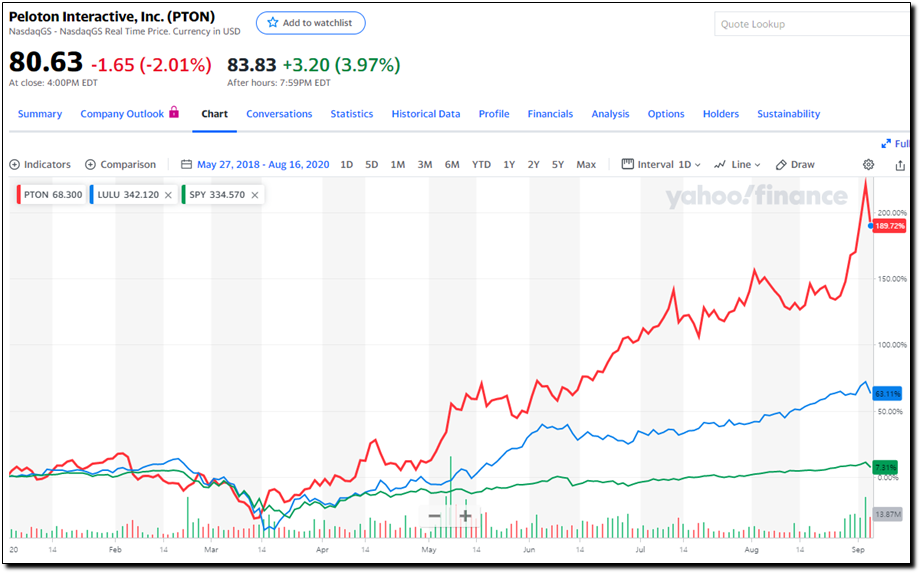Viewport: 921px width, 574px height.
Task: Select the Chart tab
Action: (x=214, y=114)
